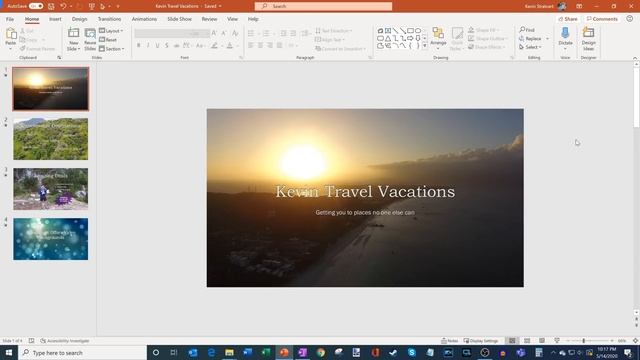Fit slide to current window icon
The height and width of the screenshot is (360, 640).
pyautogui.click(x=635, y=341)
